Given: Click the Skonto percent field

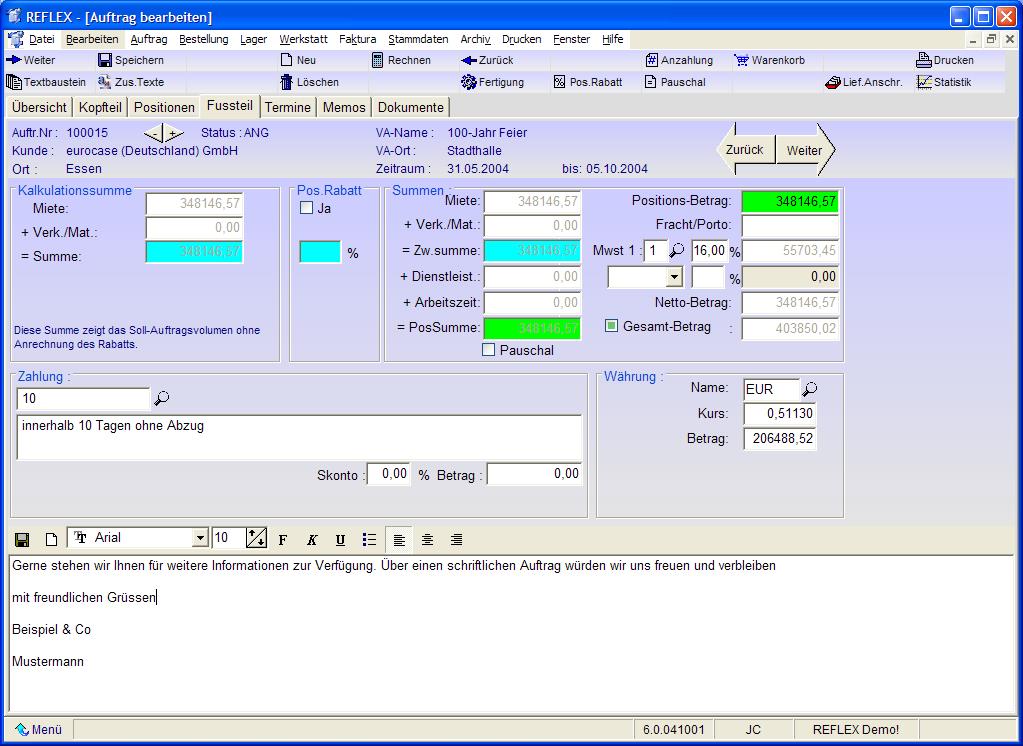Looking at the screenshot, I should click(x=389, y=474).
